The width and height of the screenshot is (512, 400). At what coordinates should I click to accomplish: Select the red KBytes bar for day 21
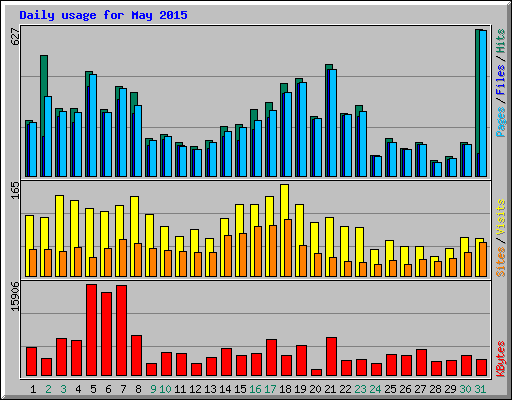pyautogui.click(x=331, y=357)
